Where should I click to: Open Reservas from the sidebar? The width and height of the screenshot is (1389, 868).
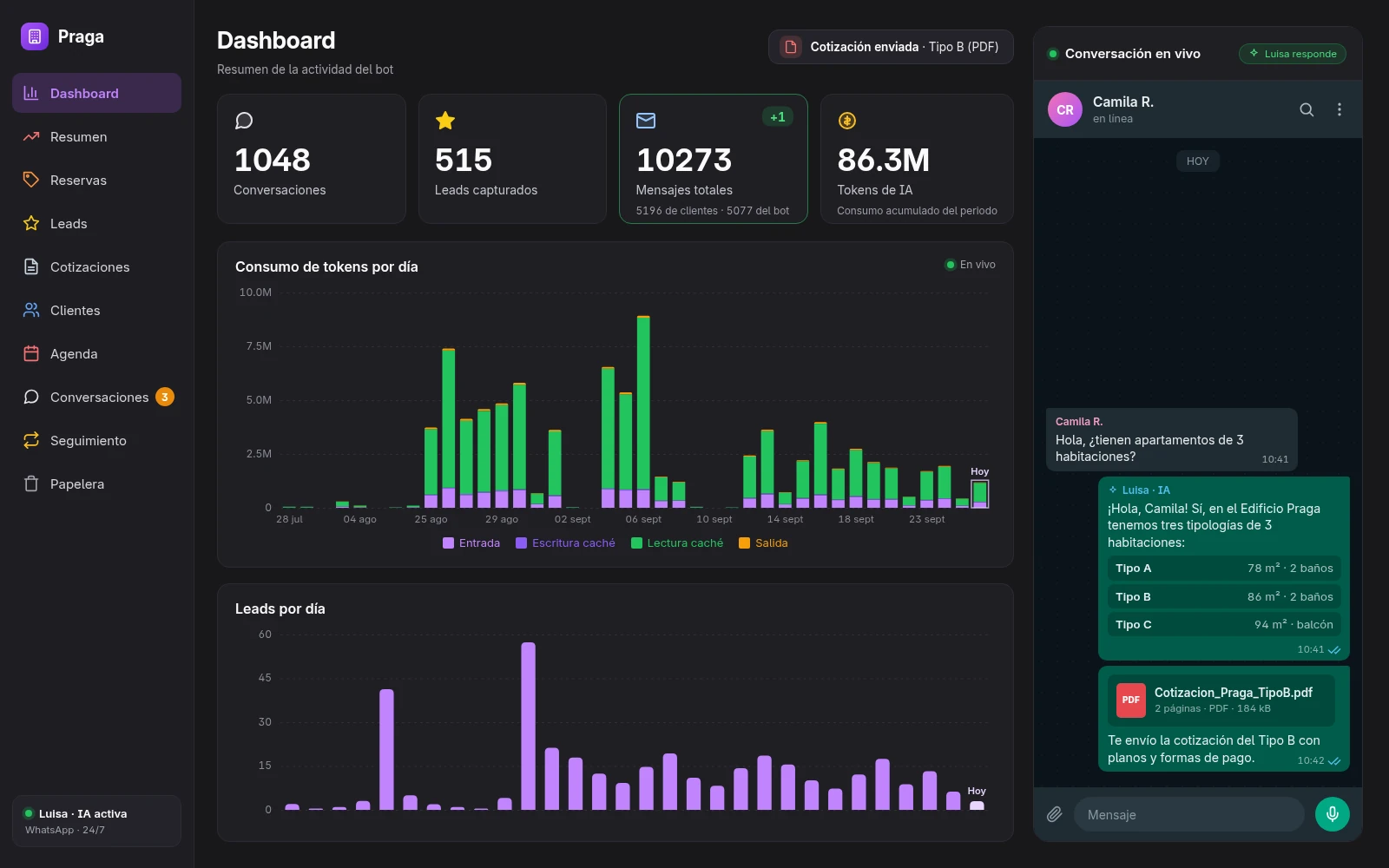click(x=96, y=180)
